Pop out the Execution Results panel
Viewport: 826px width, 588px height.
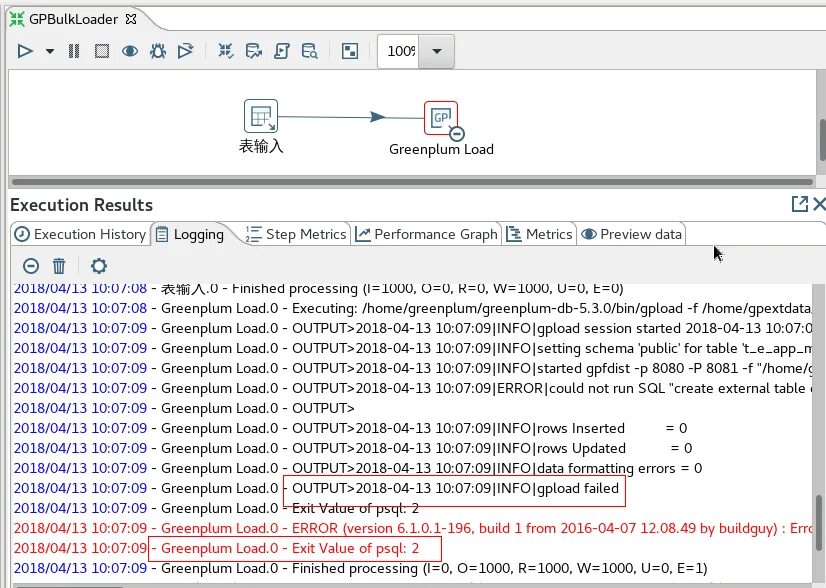(x=800, y=204)
